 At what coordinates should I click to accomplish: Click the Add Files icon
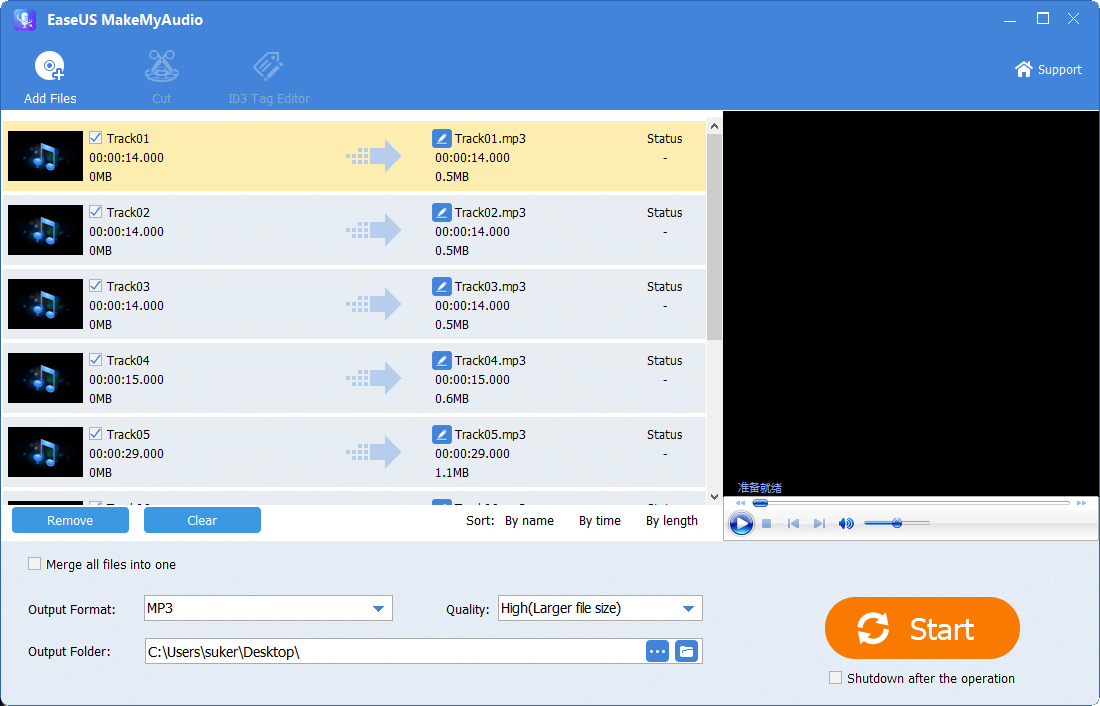point(50,68)
